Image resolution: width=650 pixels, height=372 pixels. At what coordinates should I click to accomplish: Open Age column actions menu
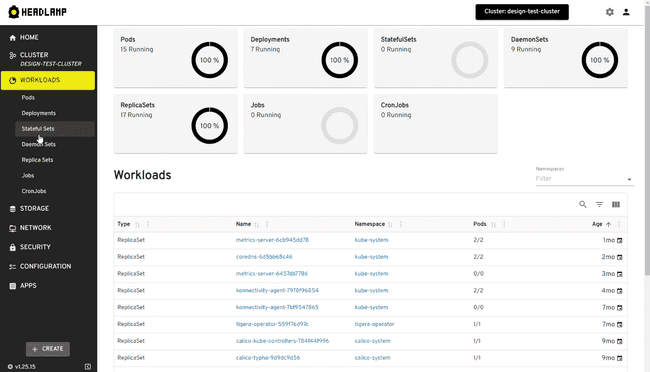(x=619, y=224)
